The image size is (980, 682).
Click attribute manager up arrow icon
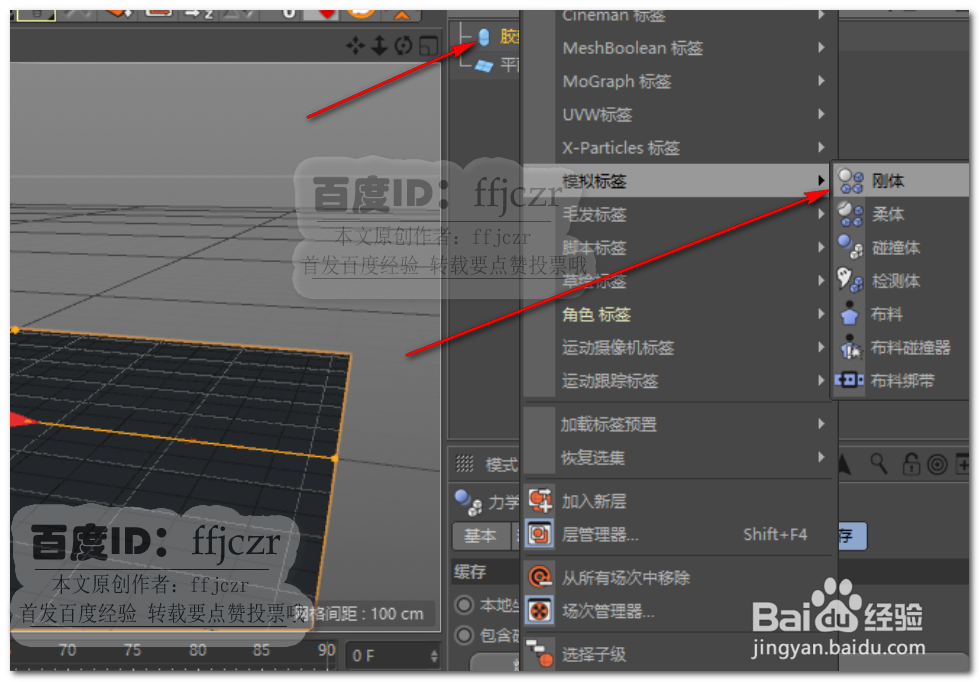coord(844,464)
